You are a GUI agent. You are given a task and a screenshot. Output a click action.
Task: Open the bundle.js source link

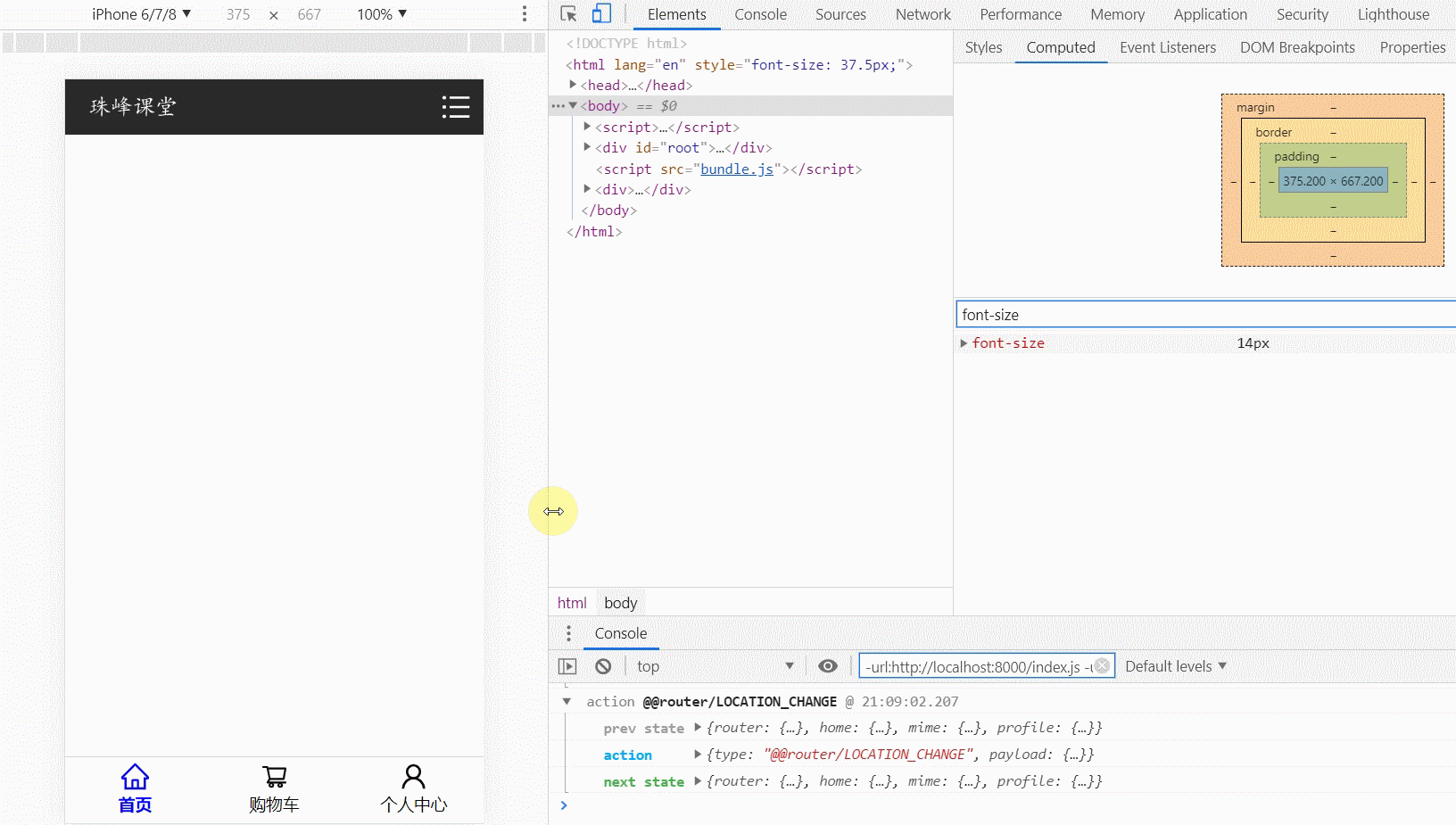[736, 169]
